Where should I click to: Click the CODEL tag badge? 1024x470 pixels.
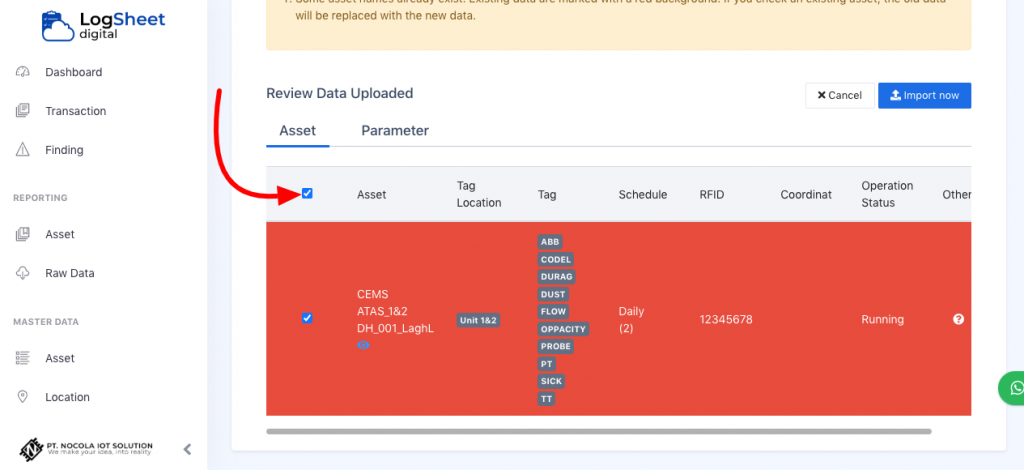(556, 259)
